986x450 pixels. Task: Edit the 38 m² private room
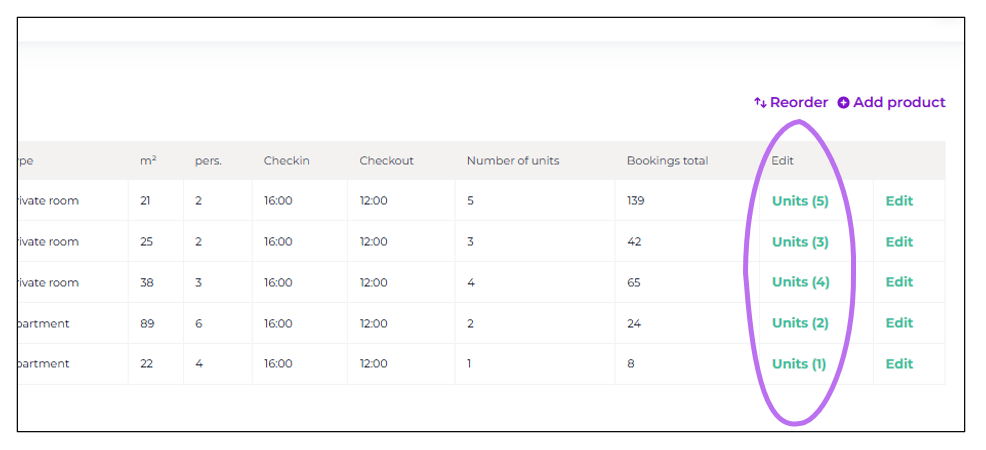899,282
